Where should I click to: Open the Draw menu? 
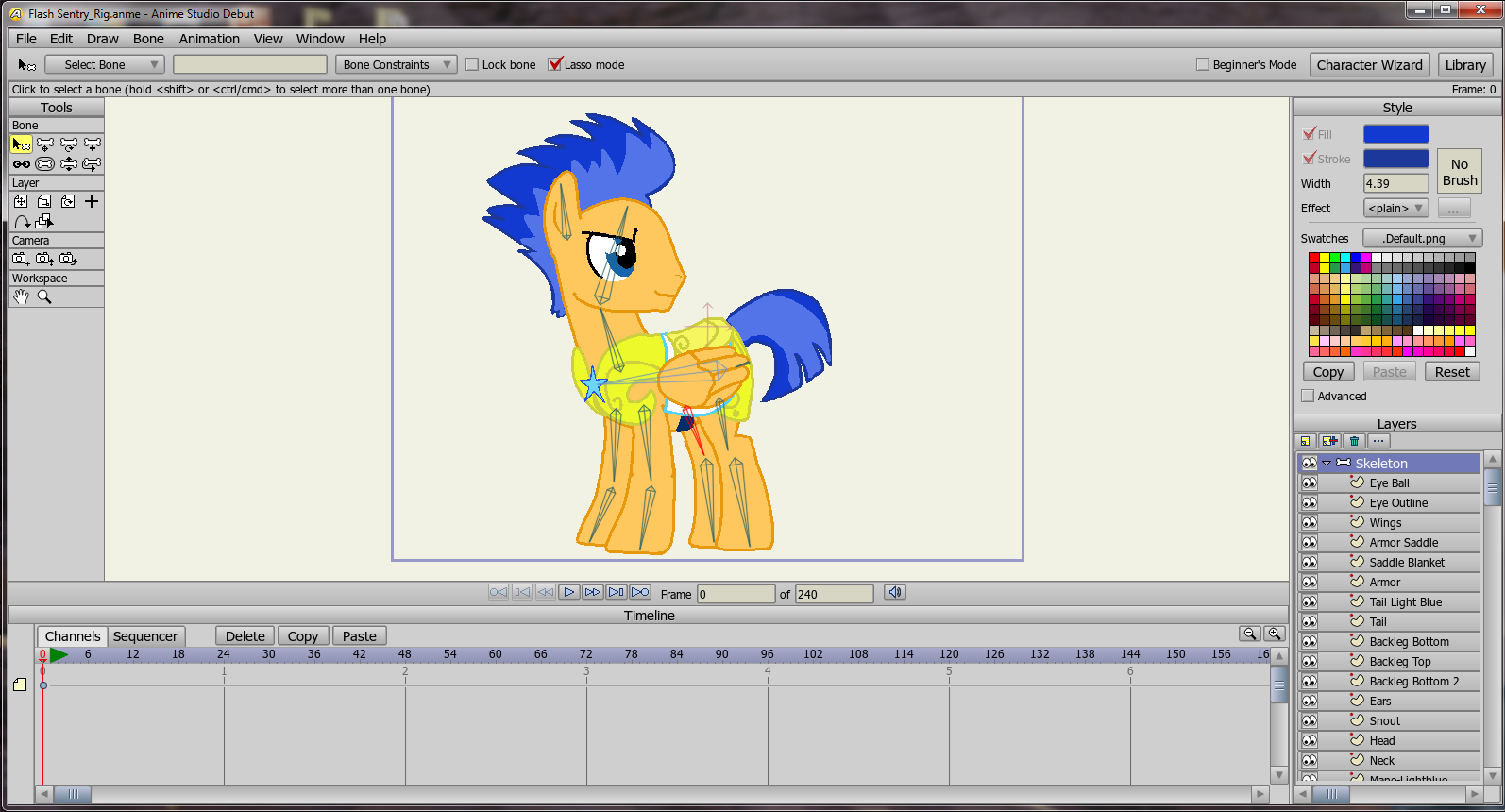click(x=103, y=39)
